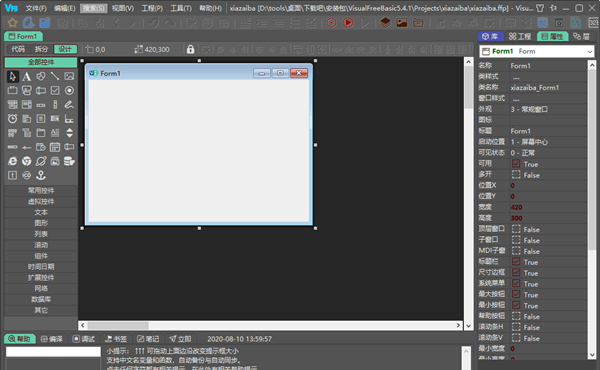600x370 pixels.
Task: Toggle the 标题栏 True checkbox
Action: [516, 262]
